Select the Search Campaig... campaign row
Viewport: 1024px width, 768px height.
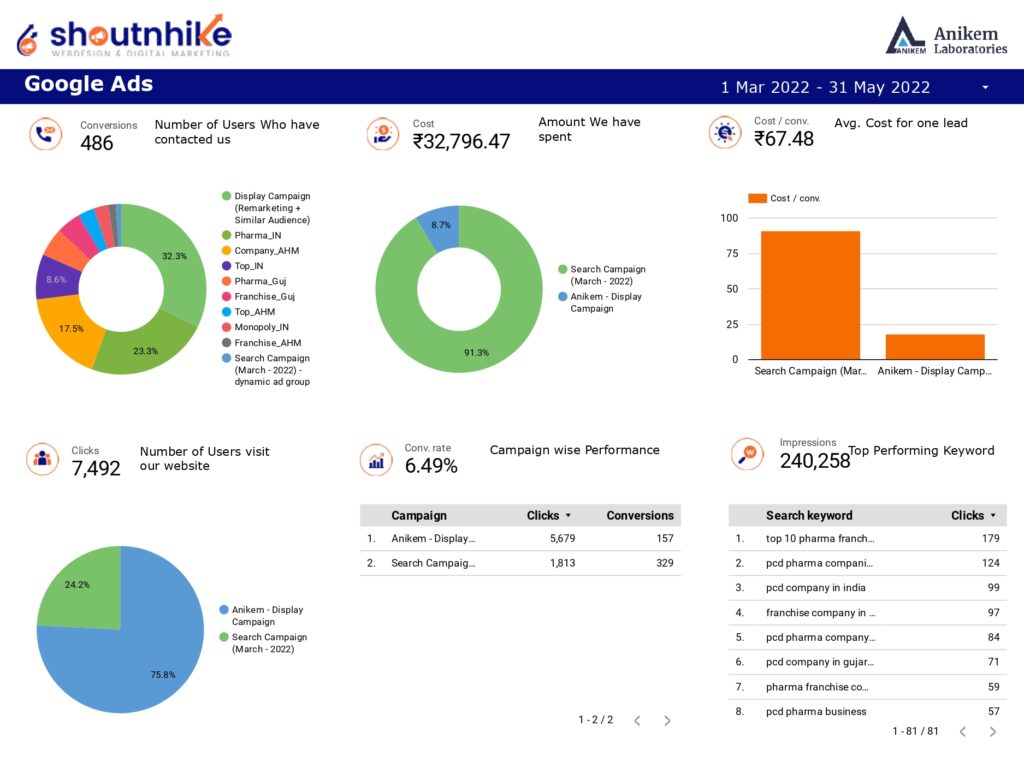coord(520,563)
